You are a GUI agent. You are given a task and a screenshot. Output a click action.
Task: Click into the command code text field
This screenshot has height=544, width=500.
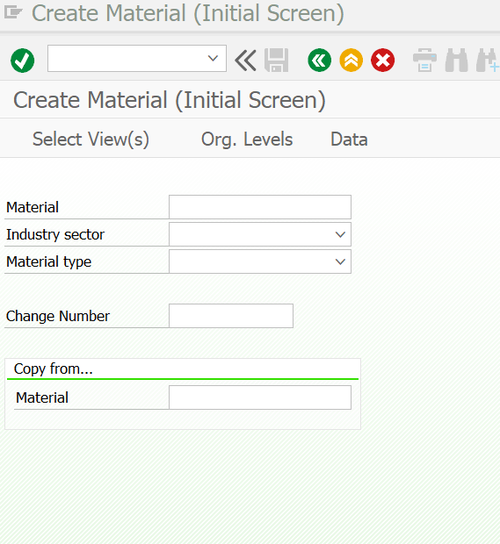[x=127, y=58]
